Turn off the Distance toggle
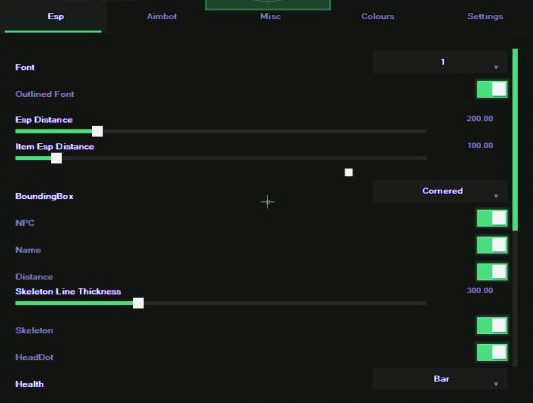 (x=492, y=272)
